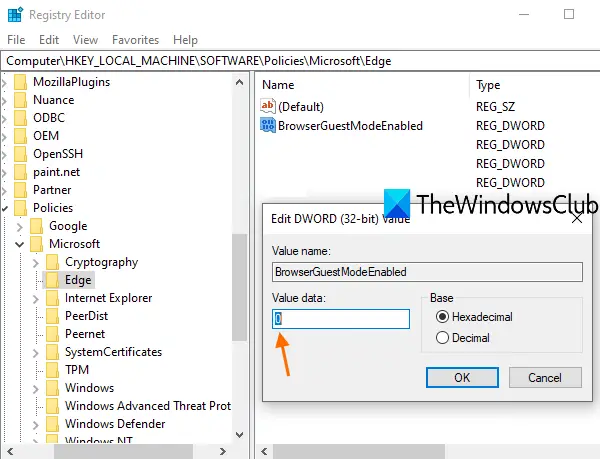Minimize the Registry Editor window

[x=524, y=14]
